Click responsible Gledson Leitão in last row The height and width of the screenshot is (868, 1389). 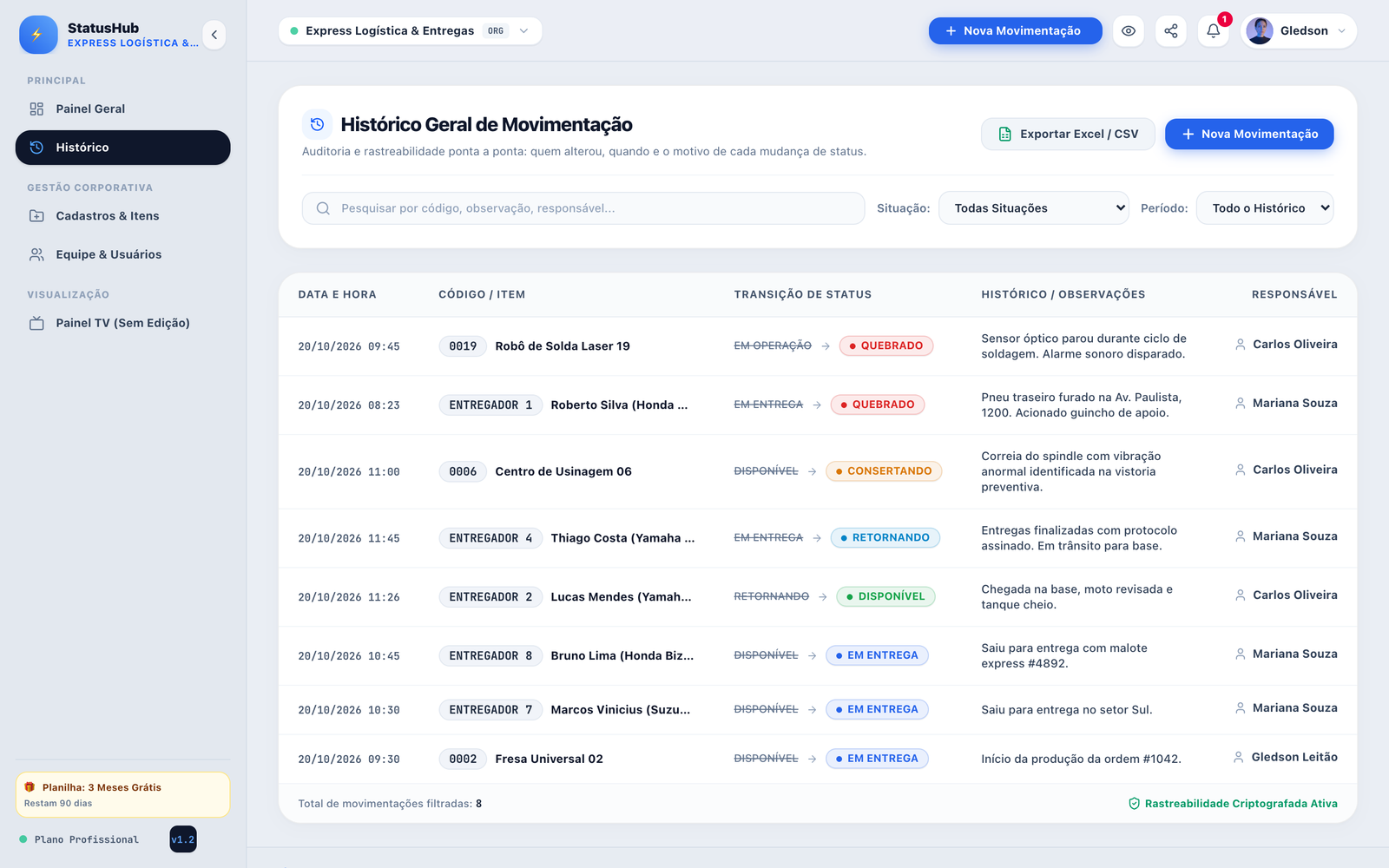click(x=1294, y=757)
